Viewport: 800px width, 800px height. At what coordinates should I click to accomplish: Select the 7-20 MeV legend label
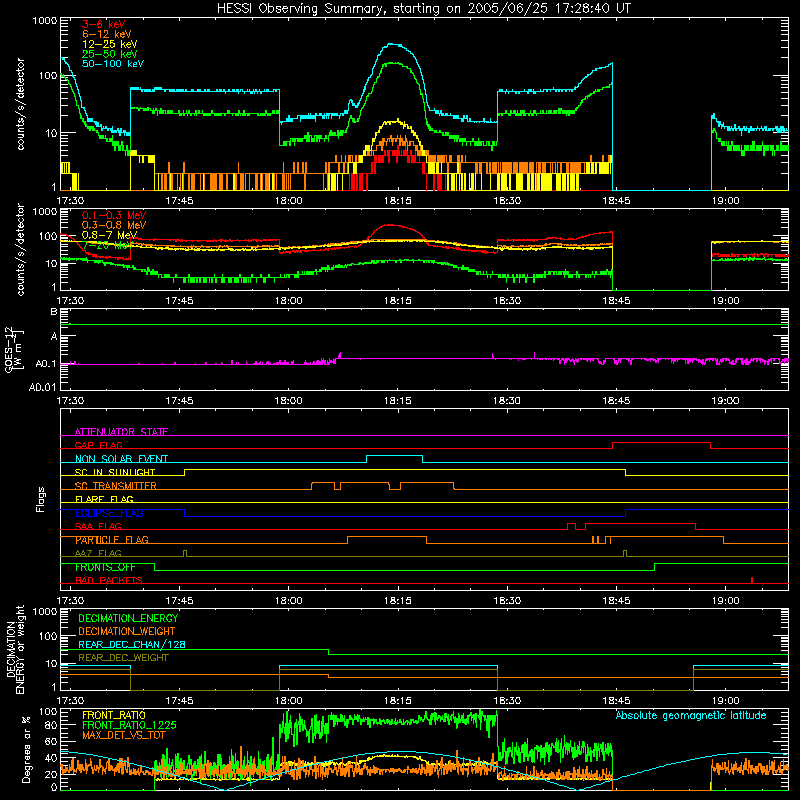[106, 245]
